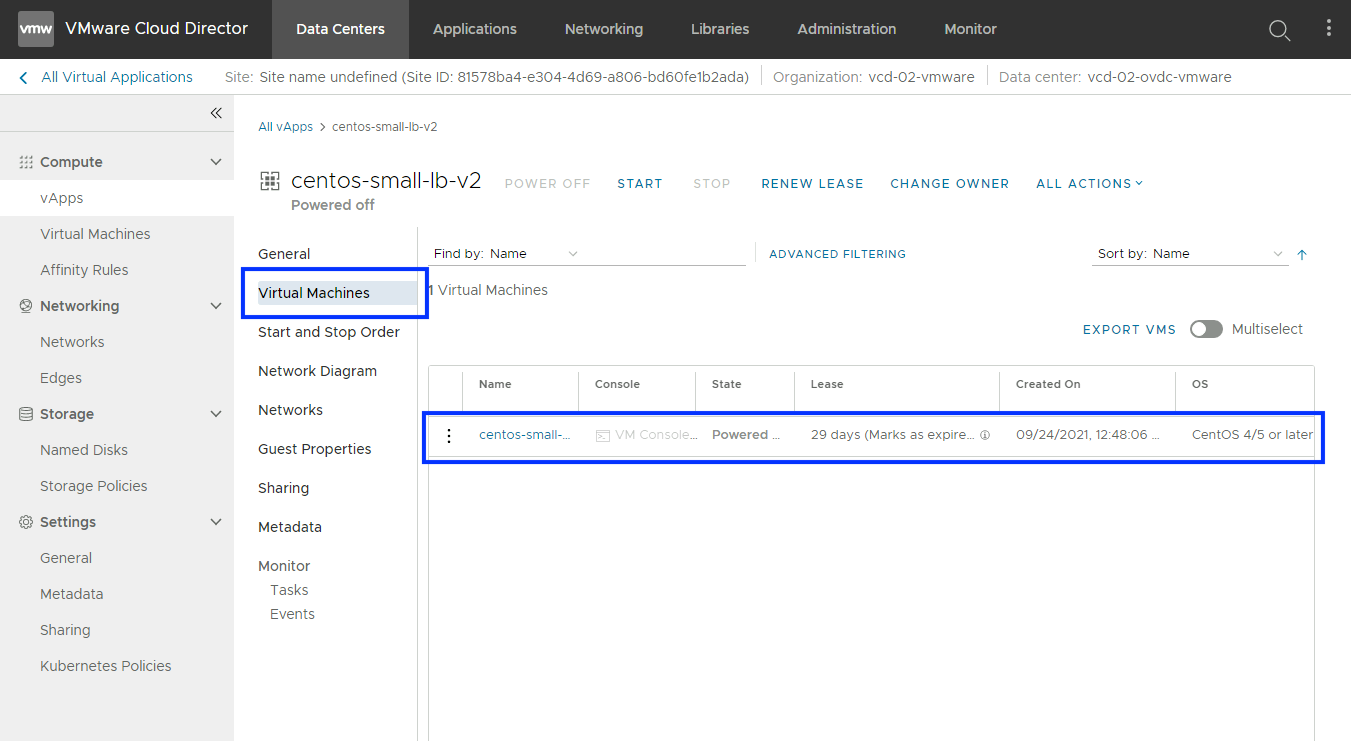
Task: Open the vertical ellipsis menu in header
Action: click(x=1328, y=29)
